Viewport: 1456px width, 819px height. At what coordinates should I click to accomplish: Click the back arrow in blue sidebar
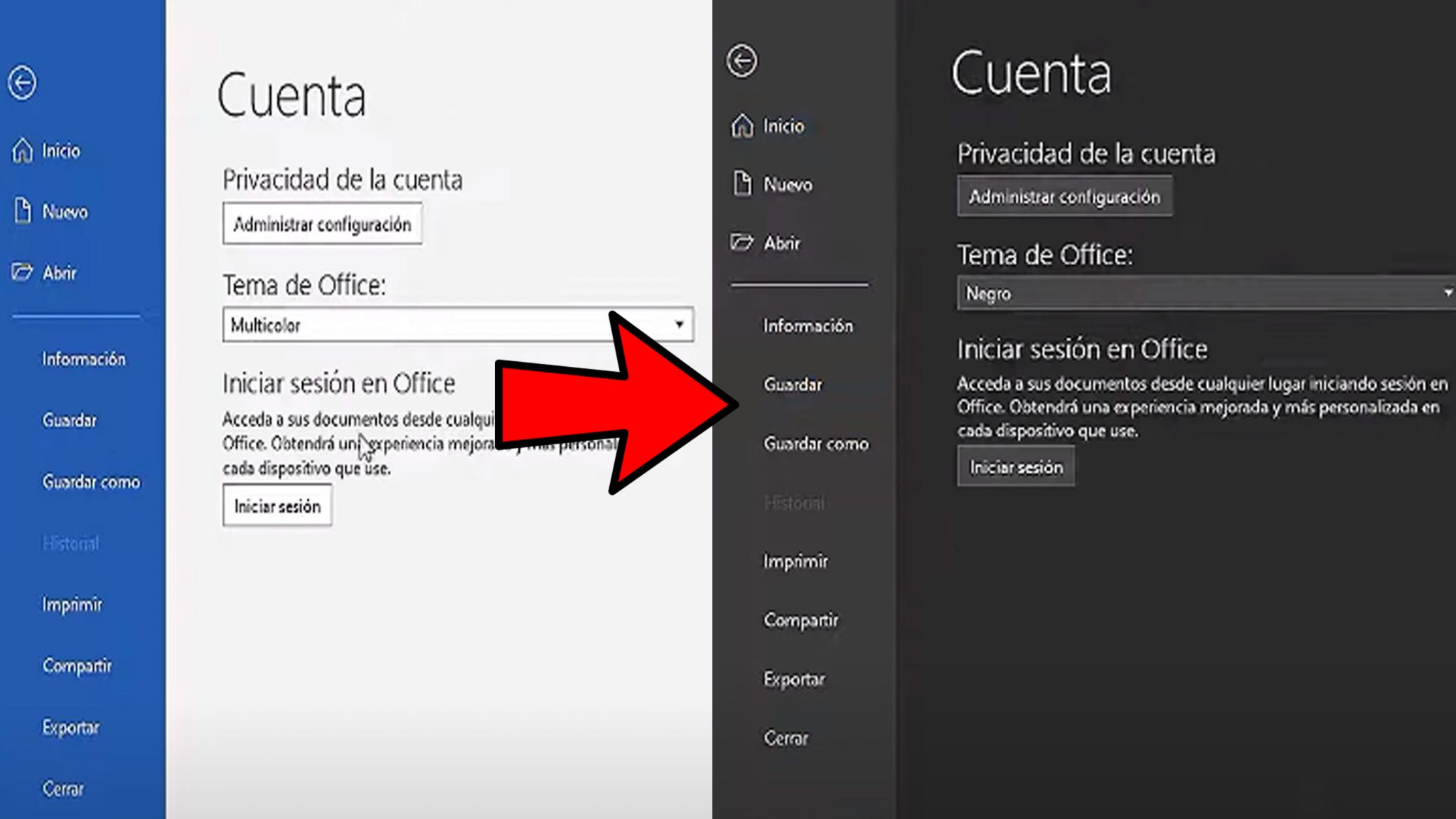click(x=22, y=83)
